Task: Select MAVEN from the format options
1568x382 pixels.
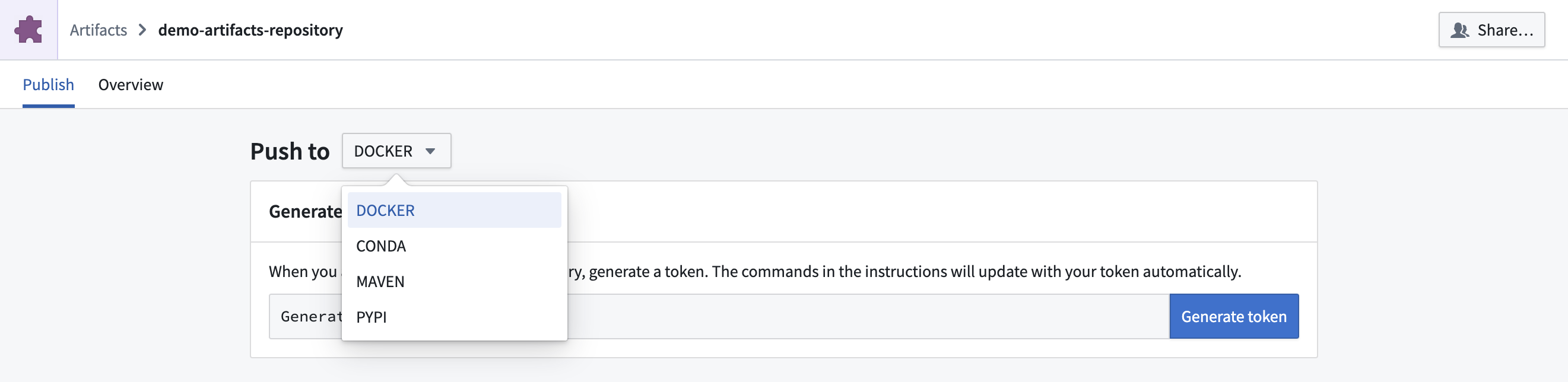Action: (x=380, y=281)
